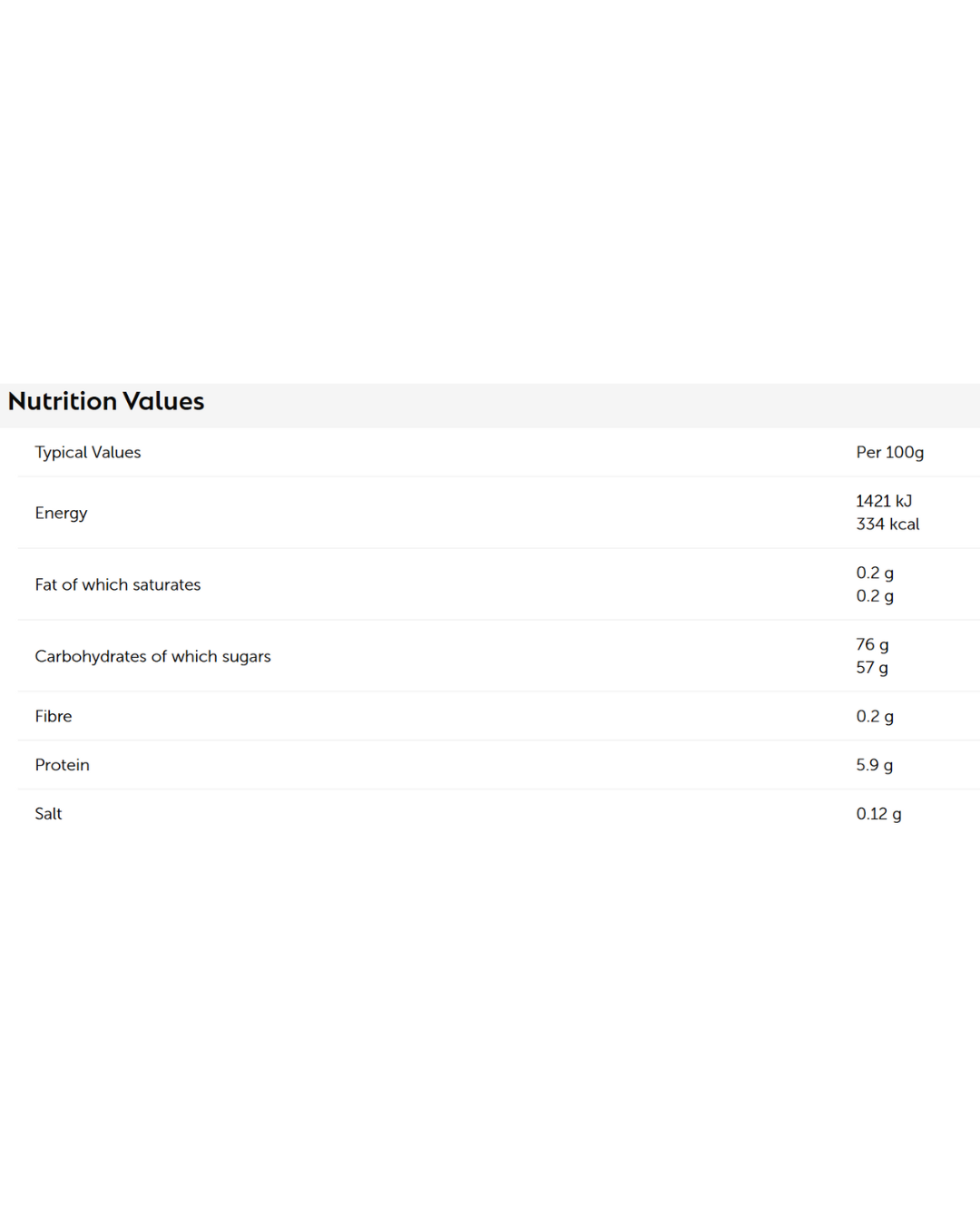Select the Typical Values column header
The image size is (980, 1225).
(88, 452)
